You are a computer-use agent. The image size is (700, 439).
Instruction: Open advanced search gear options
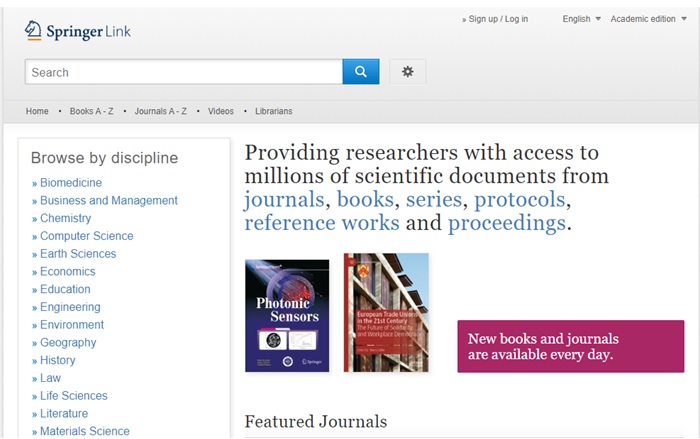pyautogui.click(x=408, y=71)
